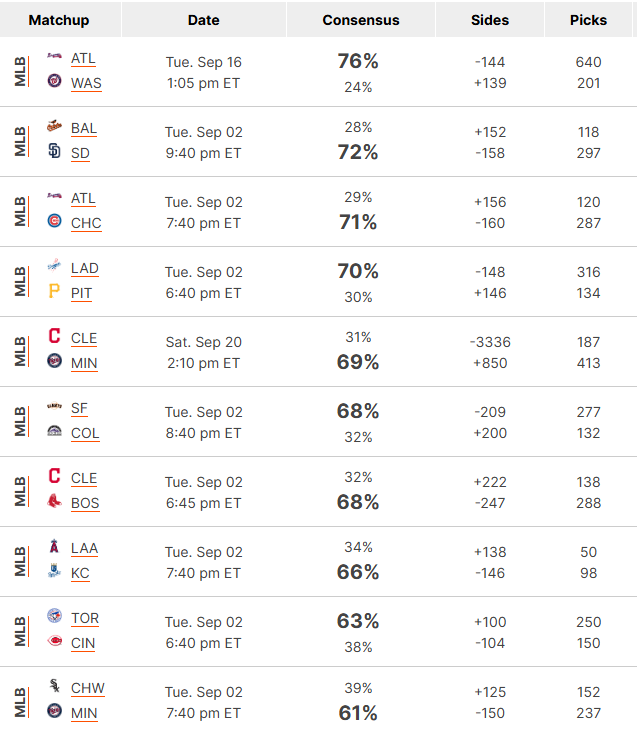Open the CIN team link
This screenshot has height=738, width=637.
(x=83, y=643)
